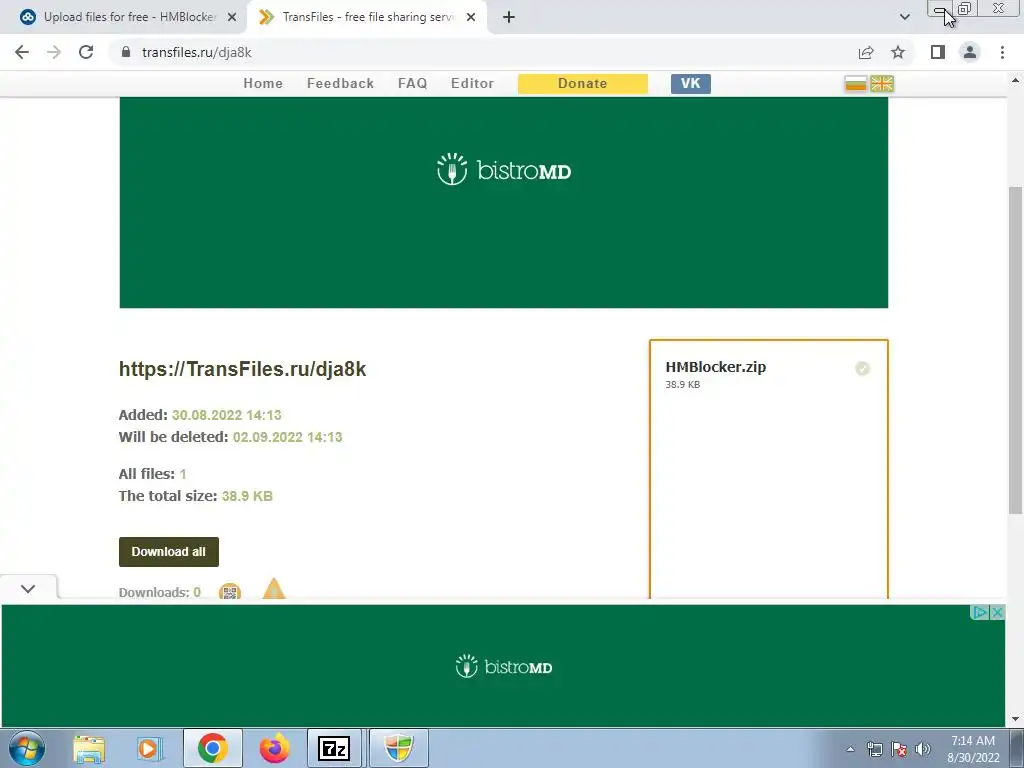Launch Windows Media Player from taskbar

point(149,748)
